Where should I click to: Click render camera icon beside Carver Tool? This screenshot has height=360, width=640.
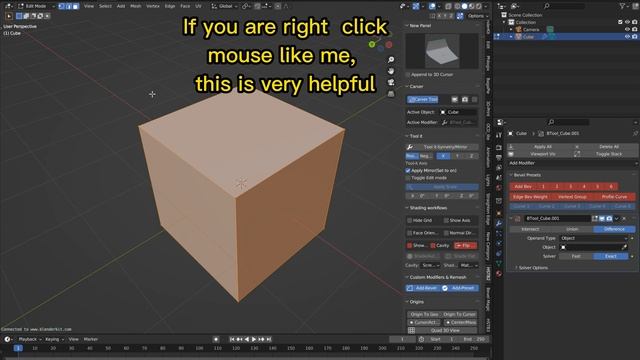(x=465, y=99)
